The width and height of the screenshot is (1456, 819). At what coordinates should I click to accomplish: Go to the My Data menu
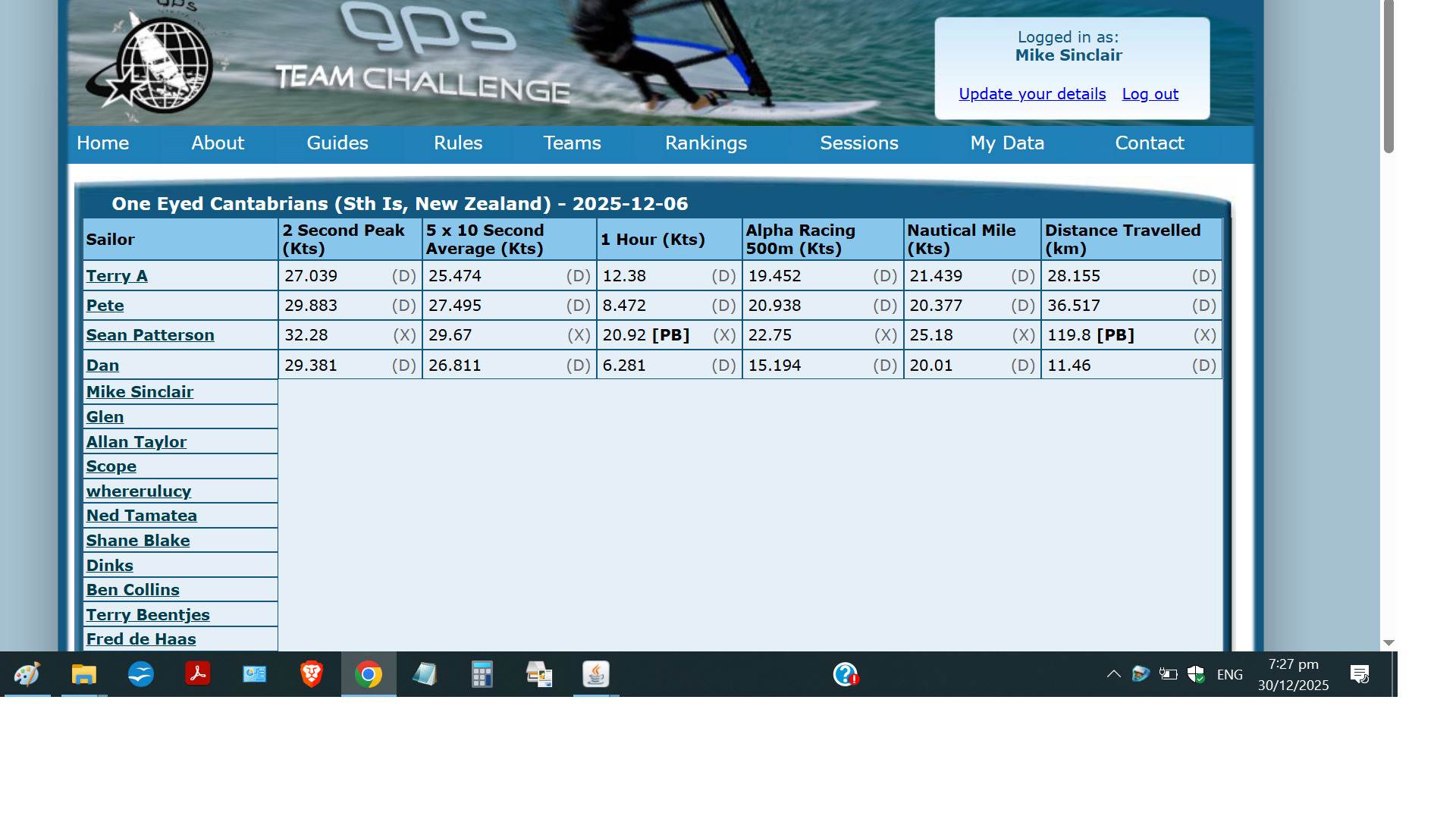coord(1006,143)
